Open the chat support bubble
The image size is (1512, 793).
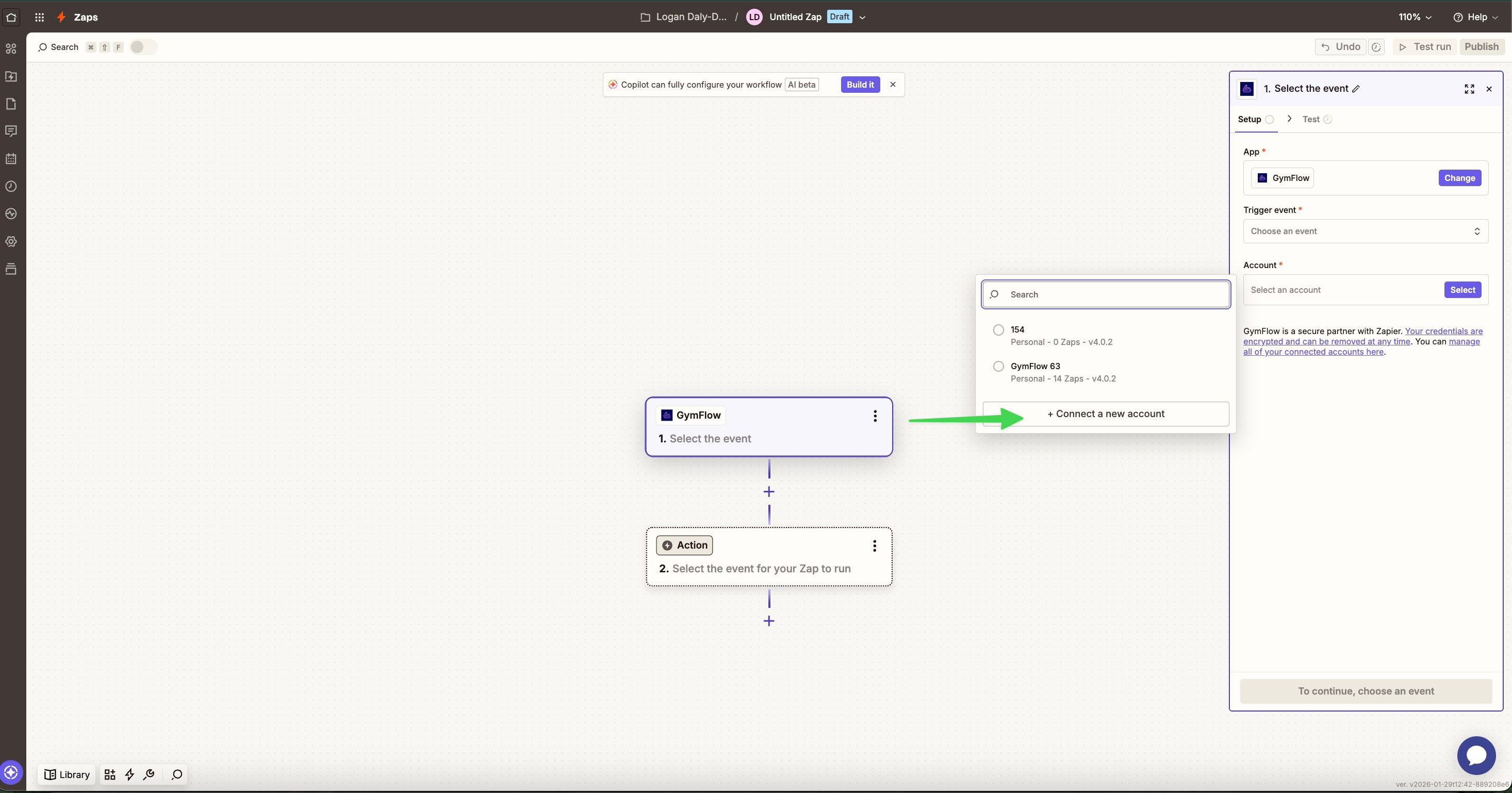[1476, 755]
